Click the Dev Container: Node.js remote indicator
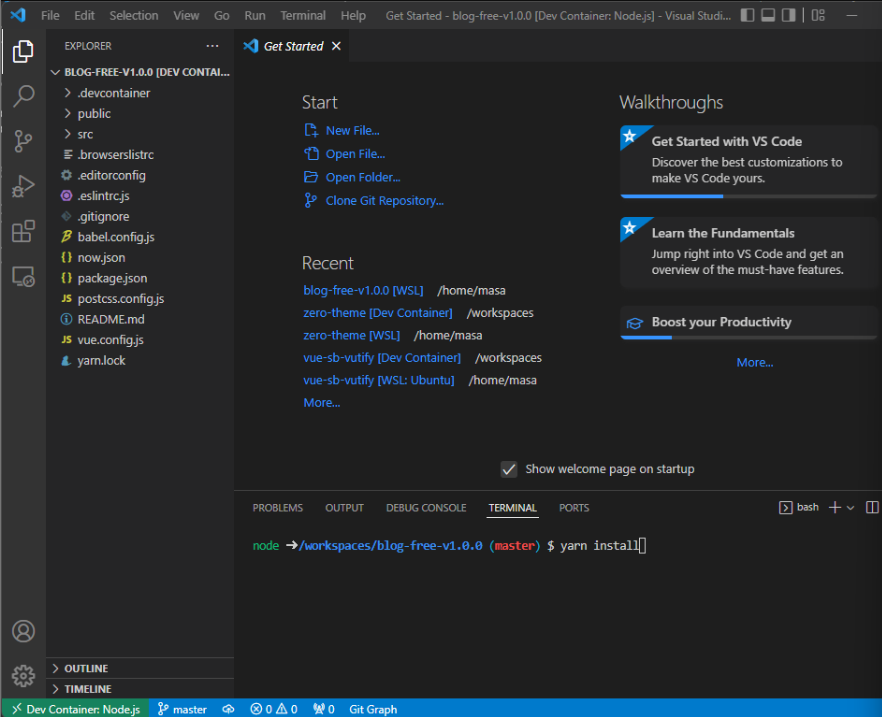882x717 pixels. click(x=76, y=709)
